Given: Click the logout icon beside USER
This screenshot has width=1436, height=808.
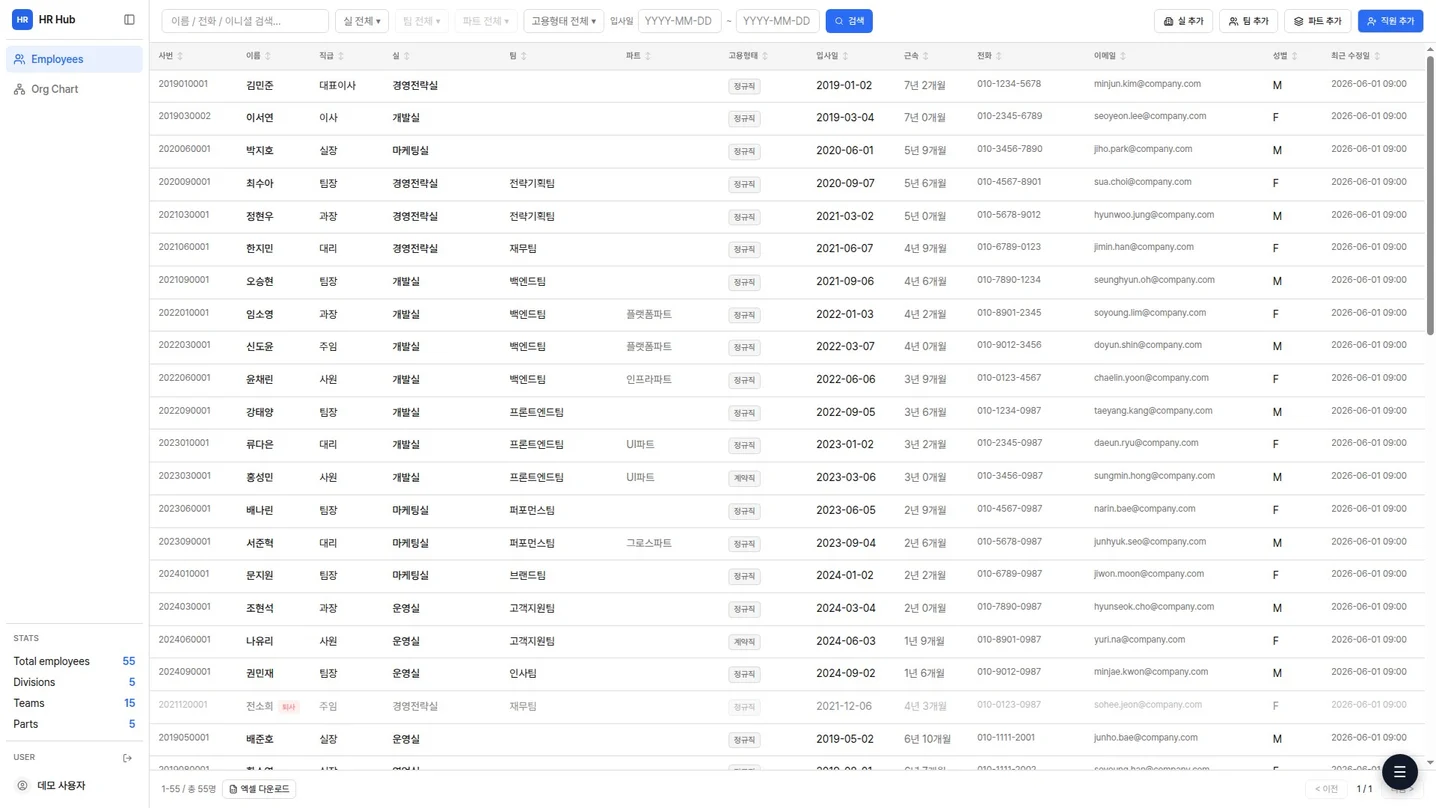Looking at the screenshot, I should coord(127,758).
